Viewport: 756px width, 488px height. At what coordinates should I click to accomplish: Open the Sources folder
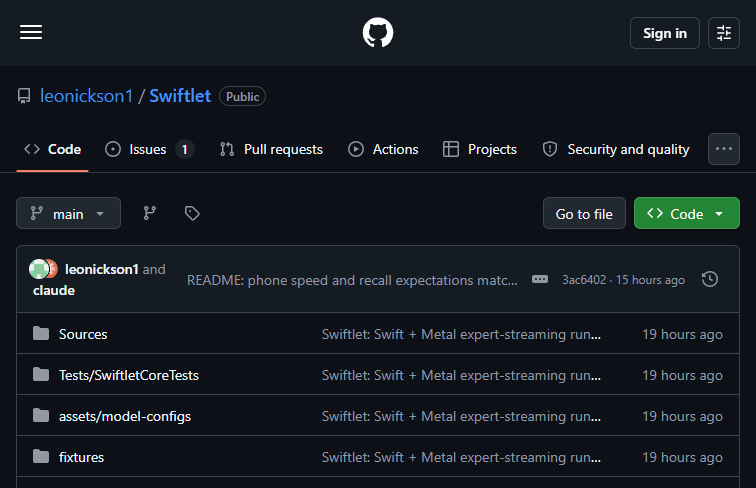click(83, 334)
